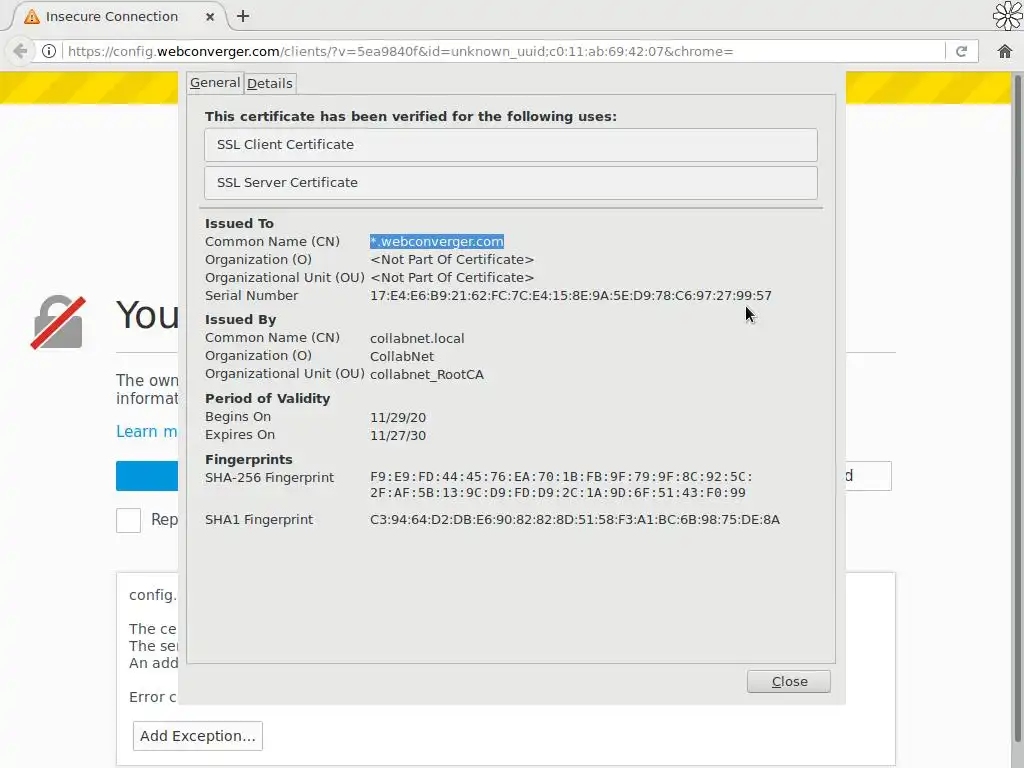Image resolution: width=1024 pixels, height=768 pixels.
Task: Click the partly hidden button behind the dialog's right edge
Action: point(869,476)
